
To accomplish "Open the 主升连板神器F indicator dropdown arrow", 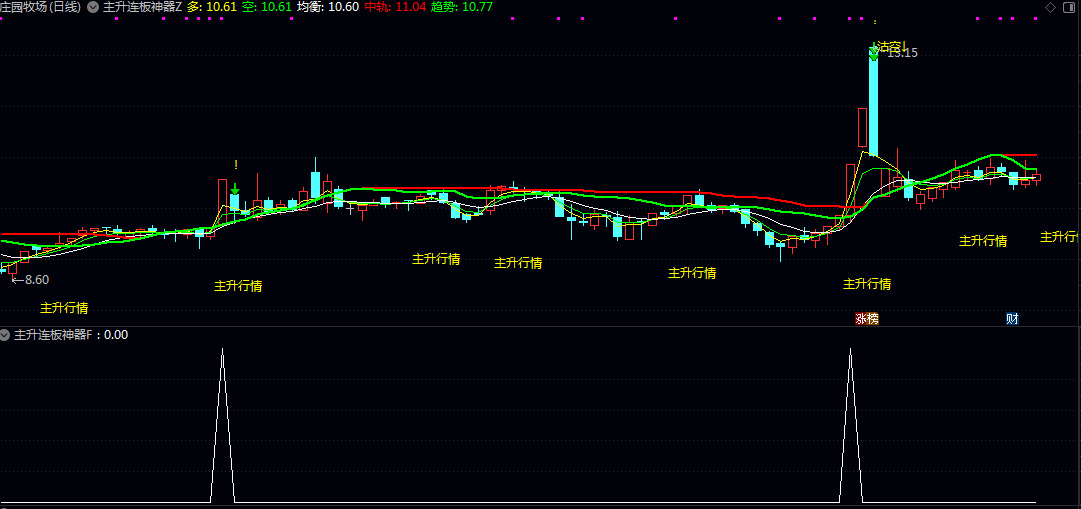I will tap(5, 335).
